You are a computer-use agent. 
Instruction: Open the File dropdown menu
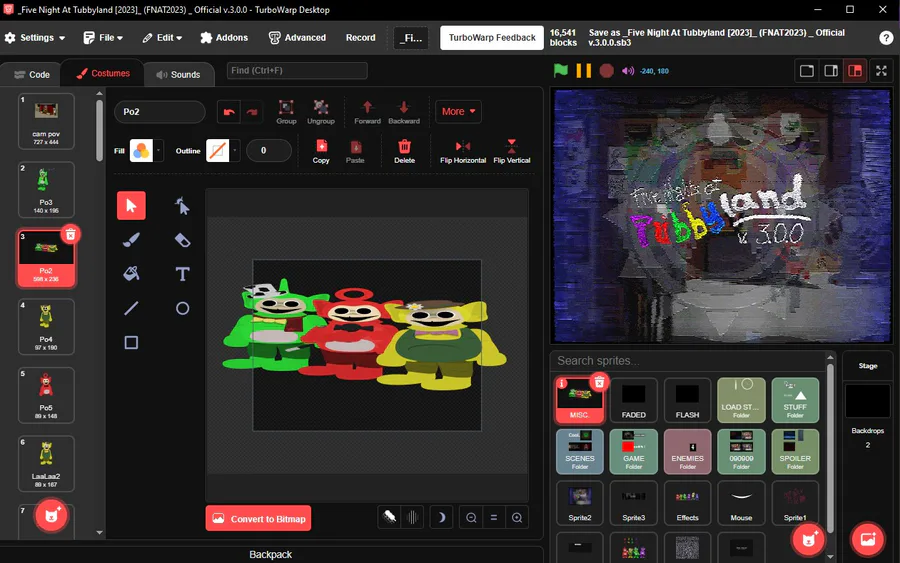coord(103,38)
